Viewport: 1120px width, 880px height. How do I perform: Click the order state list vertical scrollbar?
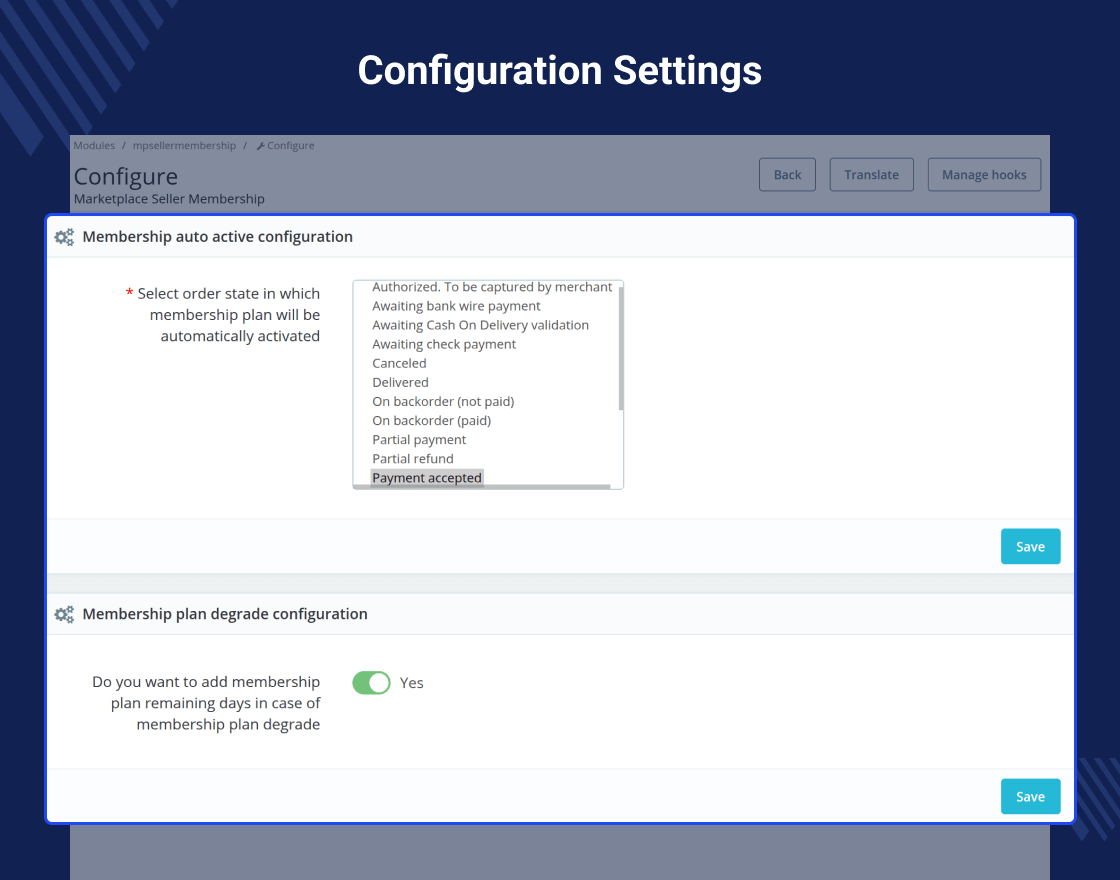(x=621, y=348)
